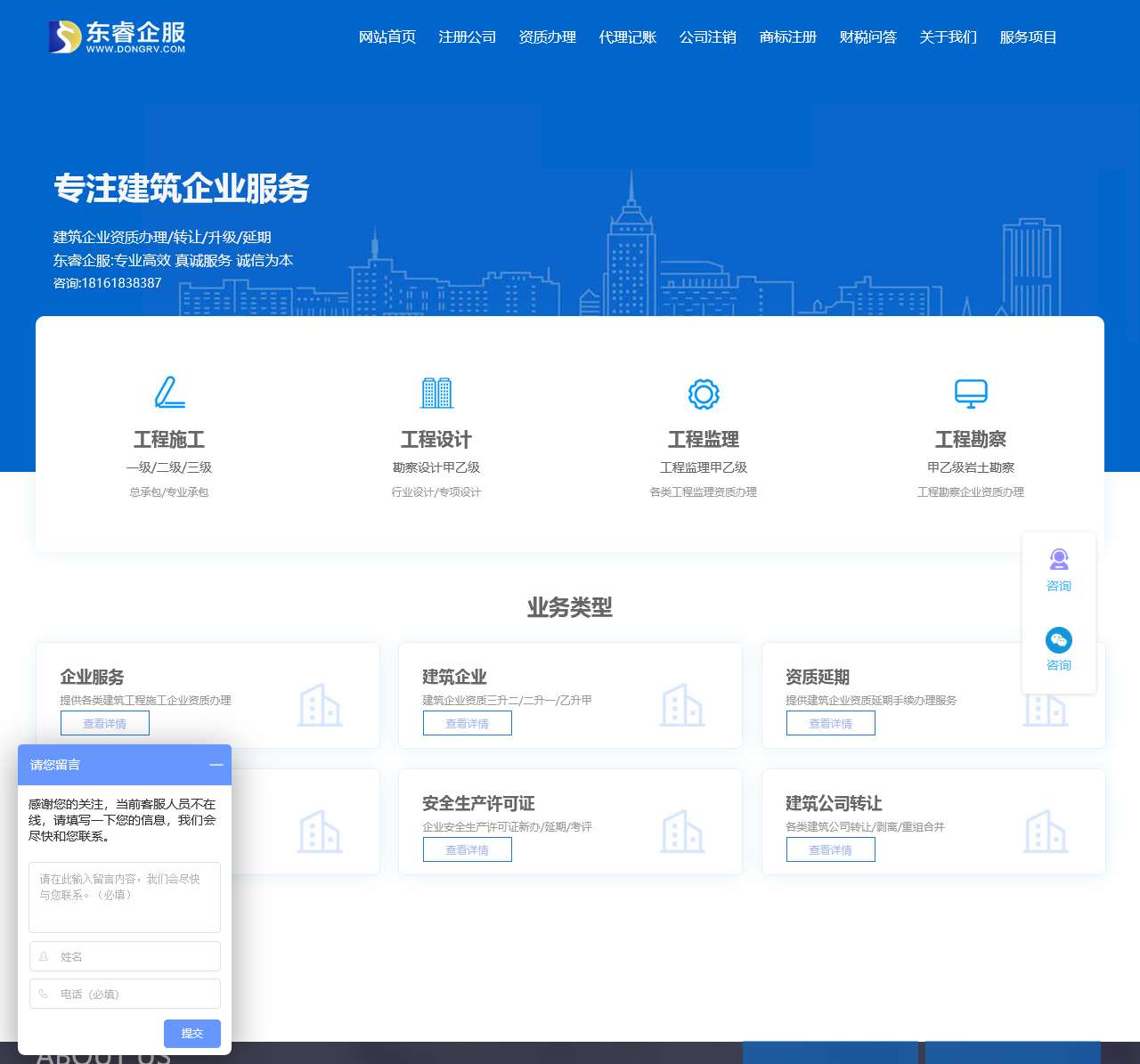This screenshot has width=1140, height=1064.
Task: Open the 注册公司 menu item
Action: pyautogui.click(x=468, y=37)
